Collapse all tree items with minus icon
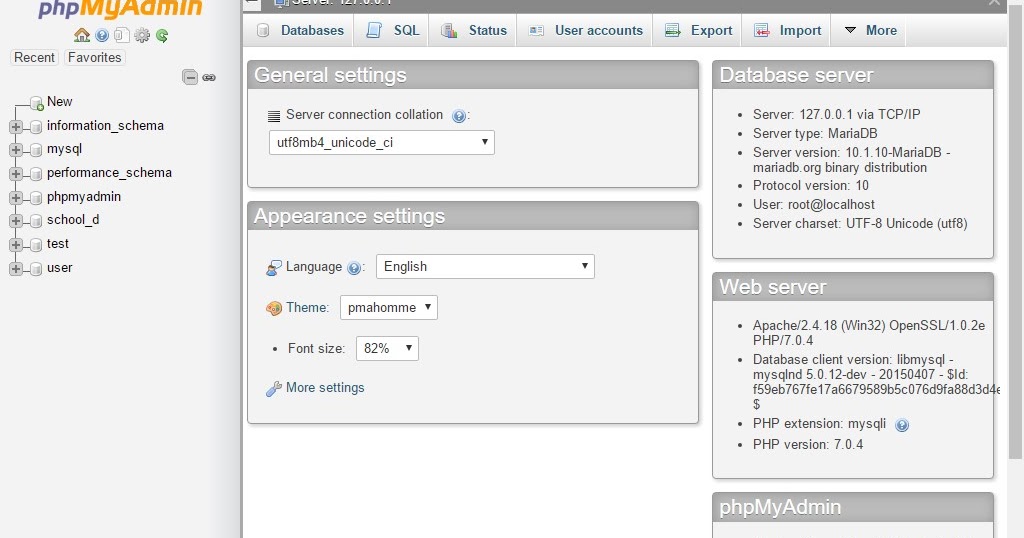 [190, 77]
